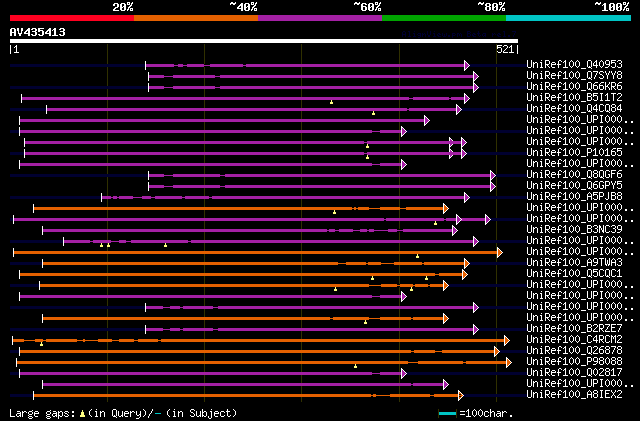Click yellow gap marker under P98088 alignment
This screenshot has width=640, height=421.
point(356,366)
